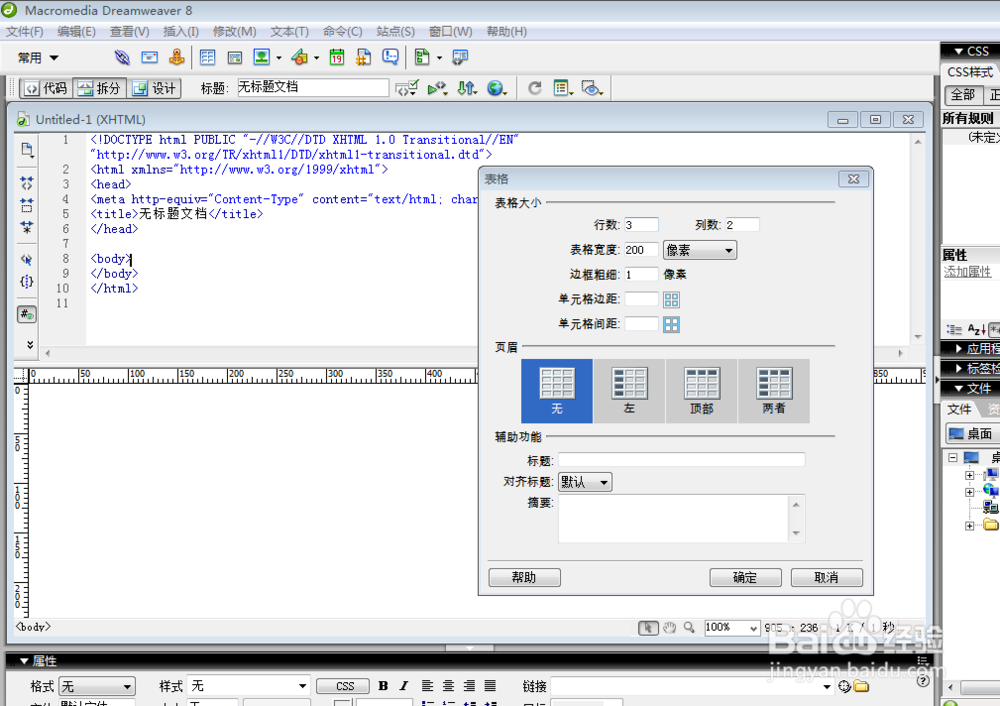Viewport: 1000px width, 706px height.
Task: Expand the 对齐标题 默认 dropdown
Action: (585, 481)
